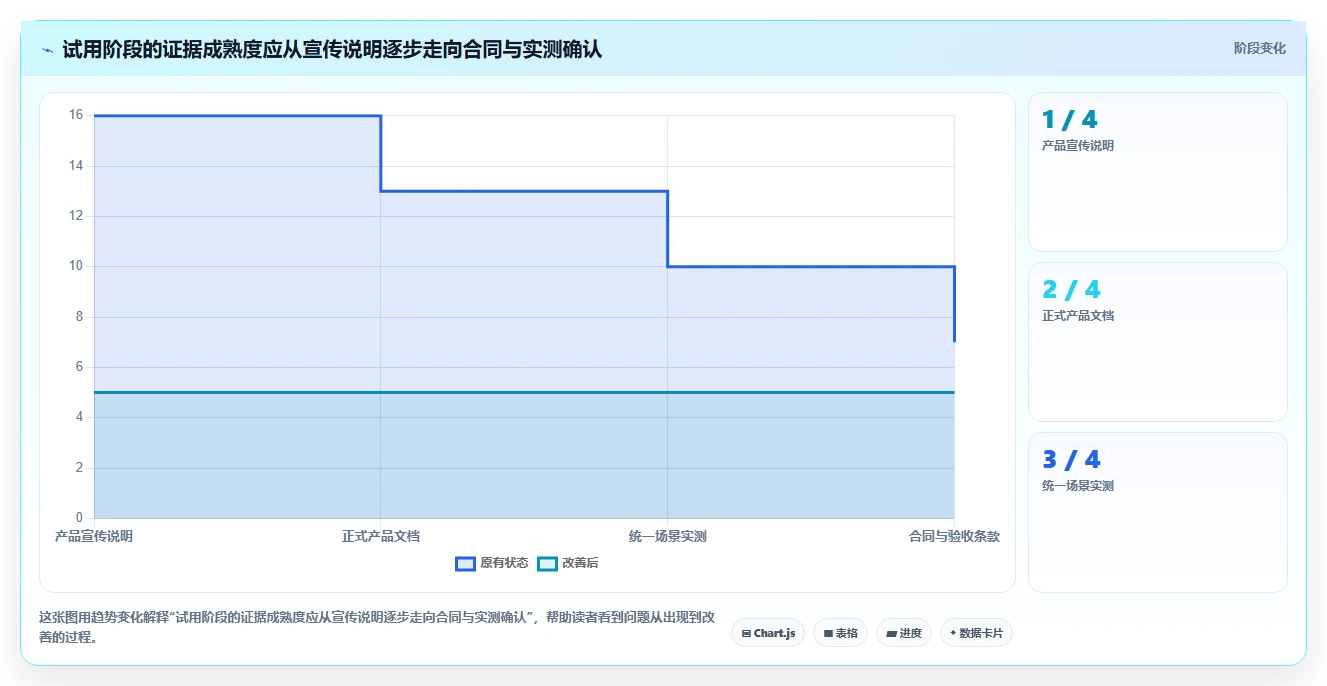Click the lightning icon beside the title
This screenshot has width=1327, height=686.
pyautogui.click(x=47, y=50)
